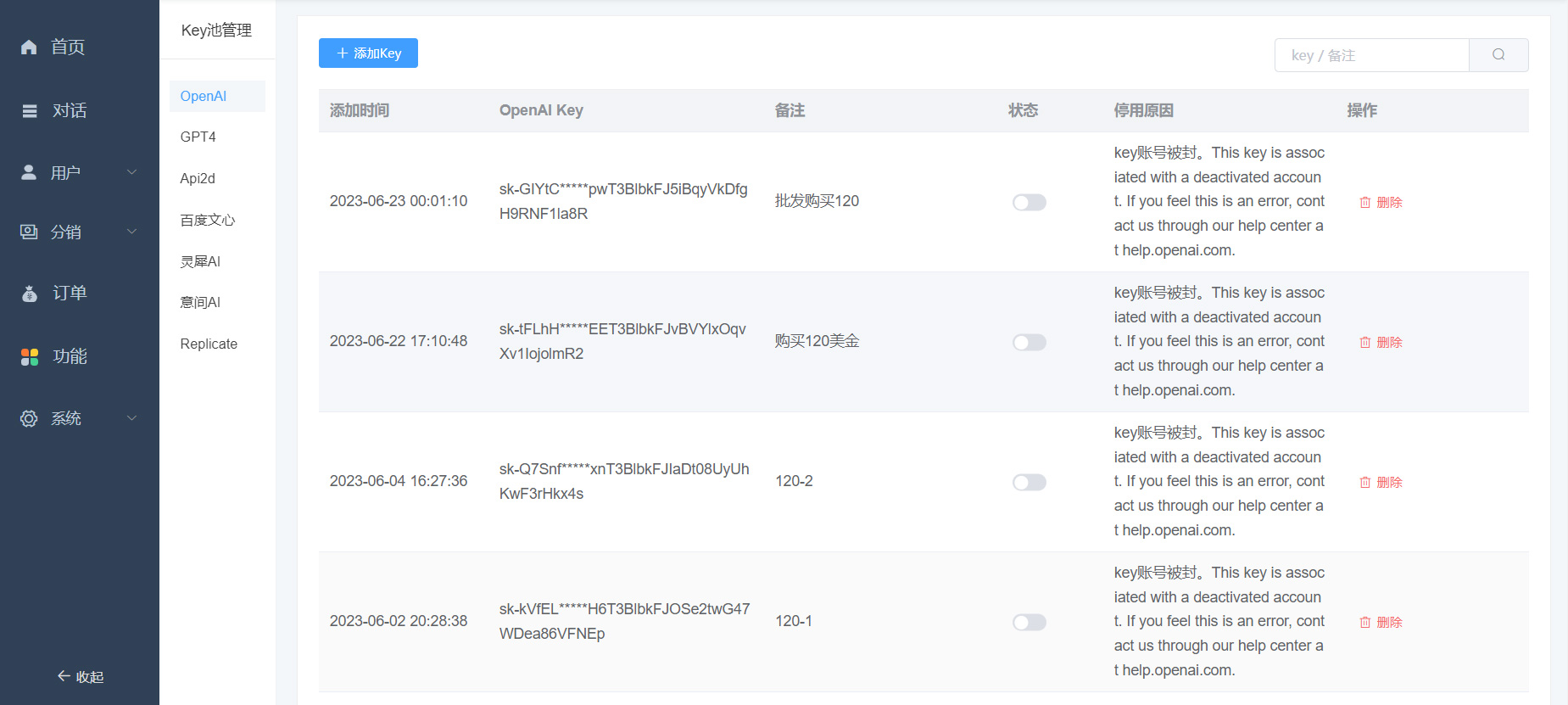
Task: Open the 百度文心 key pool tab
Action: point(208,221)
